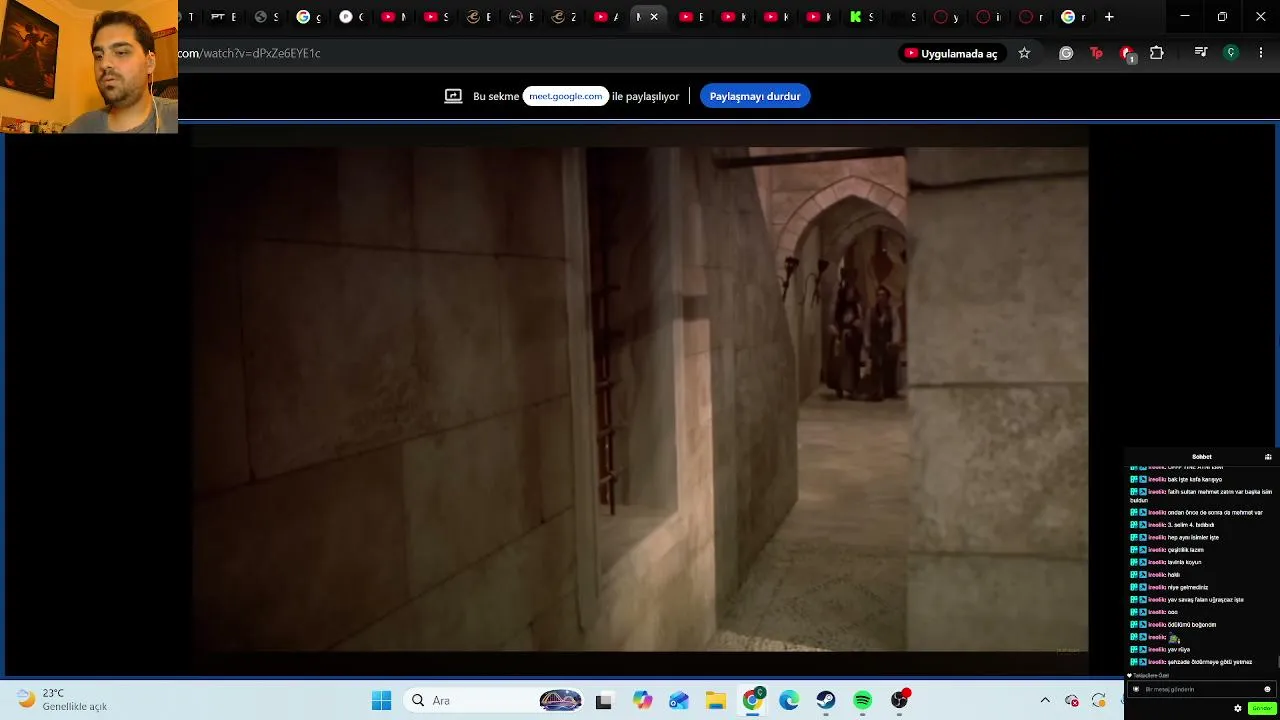Image resolution: width=1280 pixels, height=720 pixels.
Task: Open the green Chrome profile avatar
Action: [1231, 53]
